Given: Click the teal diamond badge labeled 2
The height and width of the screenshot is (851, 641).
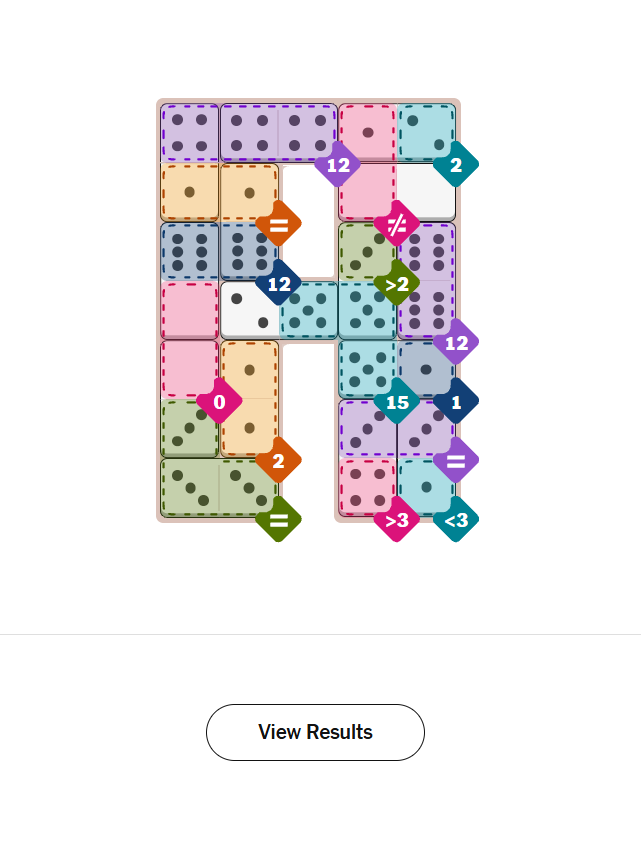Looking at the screenshot, I should (x=455, y=165).
